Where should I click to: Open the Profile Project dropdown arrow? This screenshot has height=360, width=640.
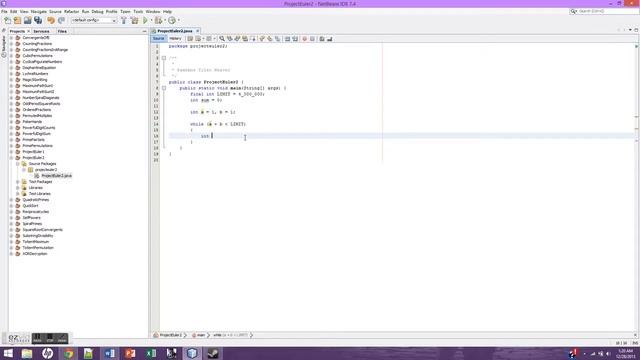179,20
